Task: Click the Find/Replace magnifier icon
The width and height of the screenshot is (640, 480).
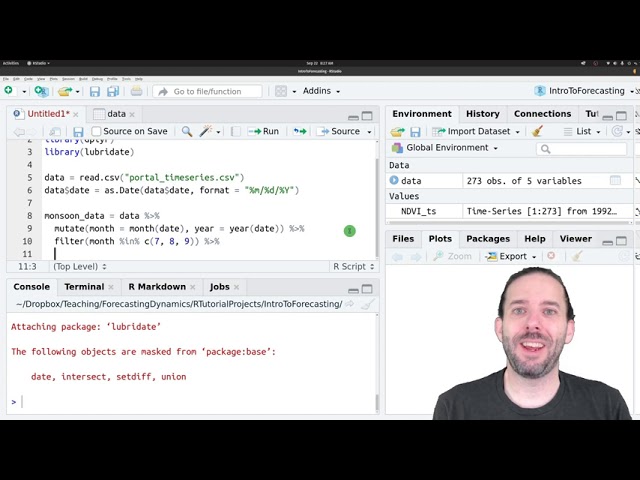Action: (187, 131)
